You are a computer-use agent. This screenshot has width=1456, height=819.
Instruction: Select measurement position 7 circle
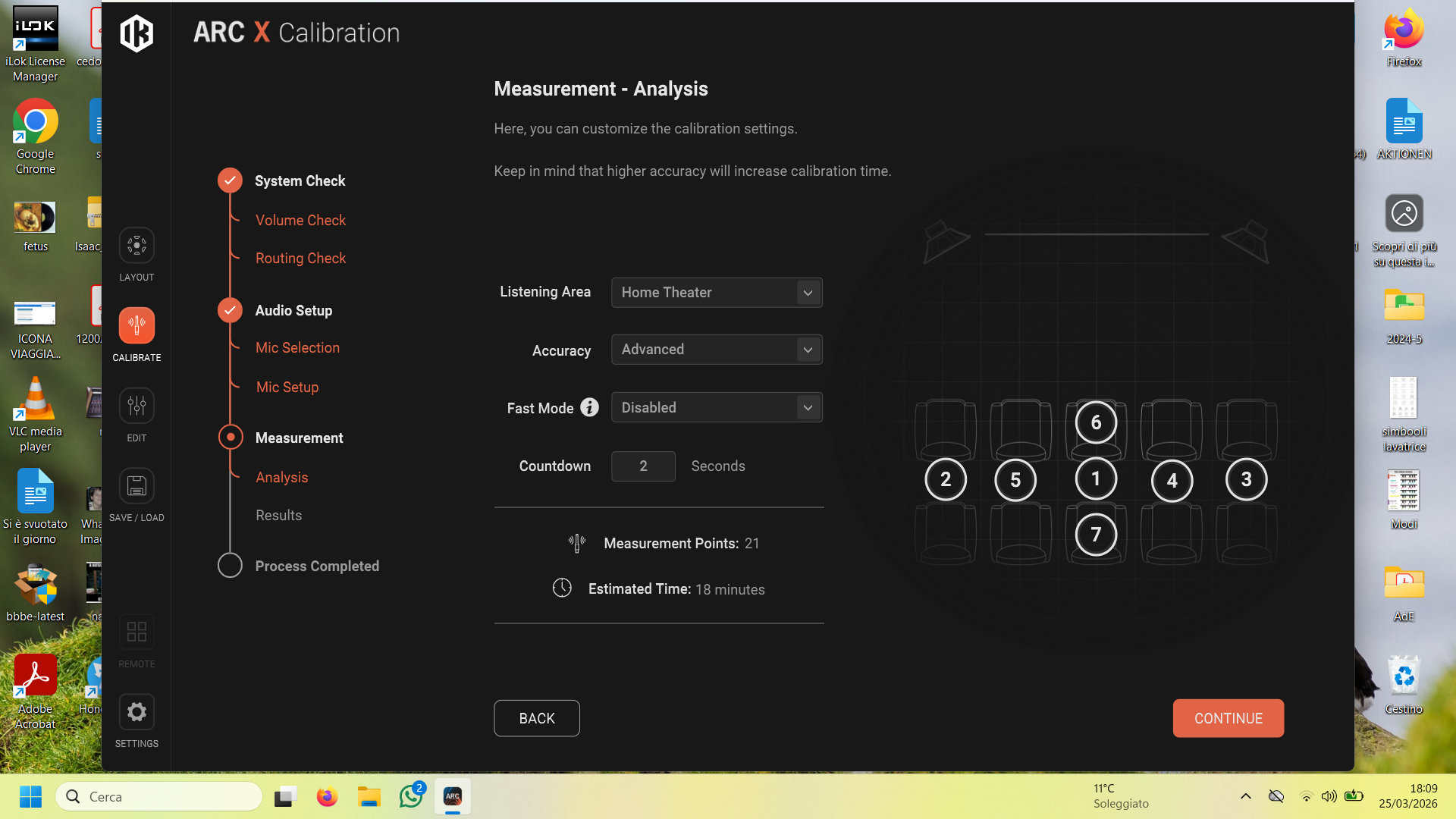[1096, 535]
